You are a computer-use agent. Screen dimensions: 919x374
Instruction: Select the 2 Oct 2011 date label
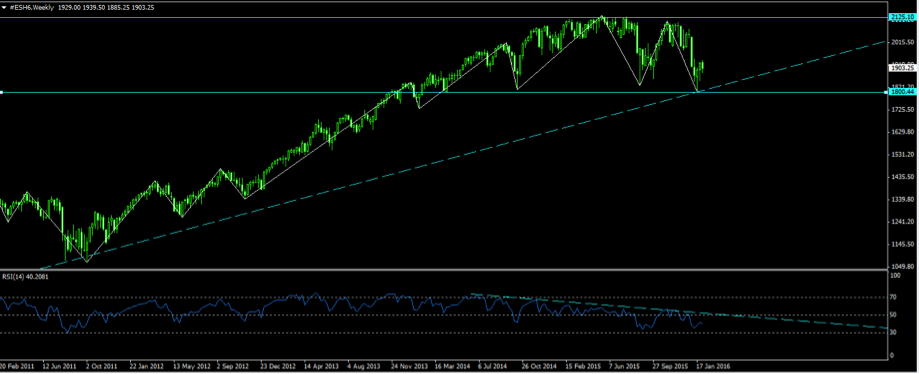pos(102,365)
